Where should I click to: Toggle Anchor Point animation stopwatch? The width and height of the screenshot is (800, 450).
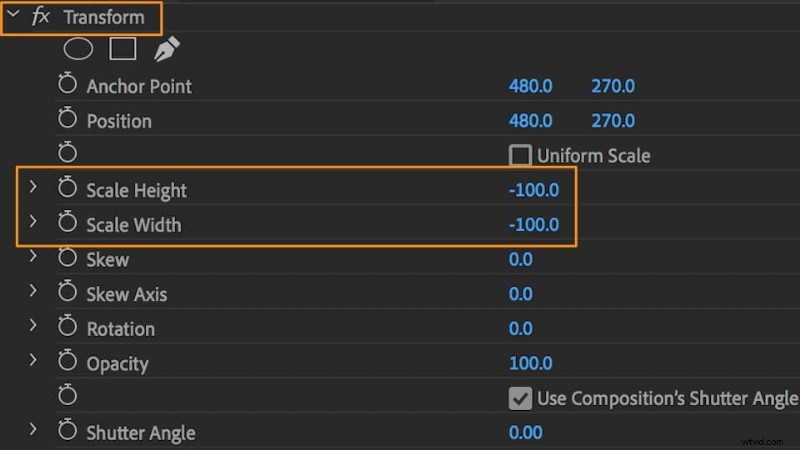pos(67,84)
